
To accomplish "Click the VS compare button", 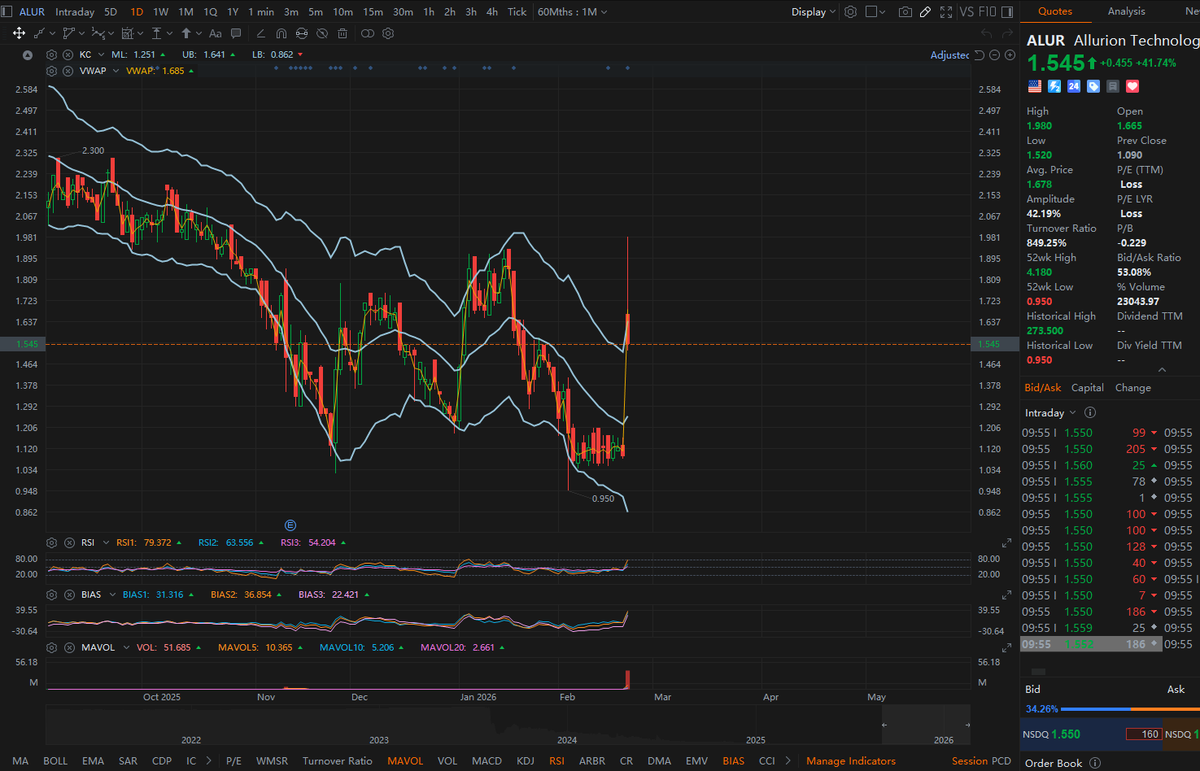I will click(x=967, y=12).
